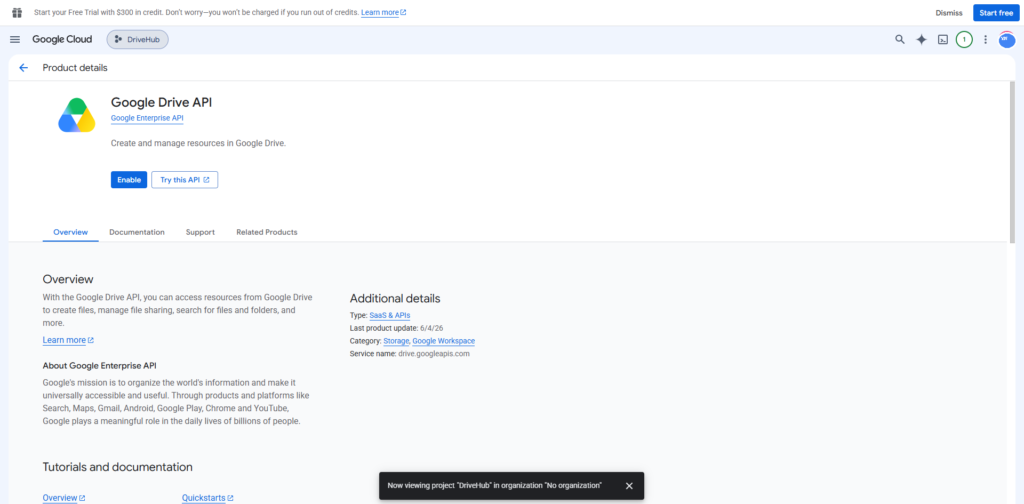Click the 'Additional details' heading
The width and height of the screenshot is (1024, 504).
395,298
